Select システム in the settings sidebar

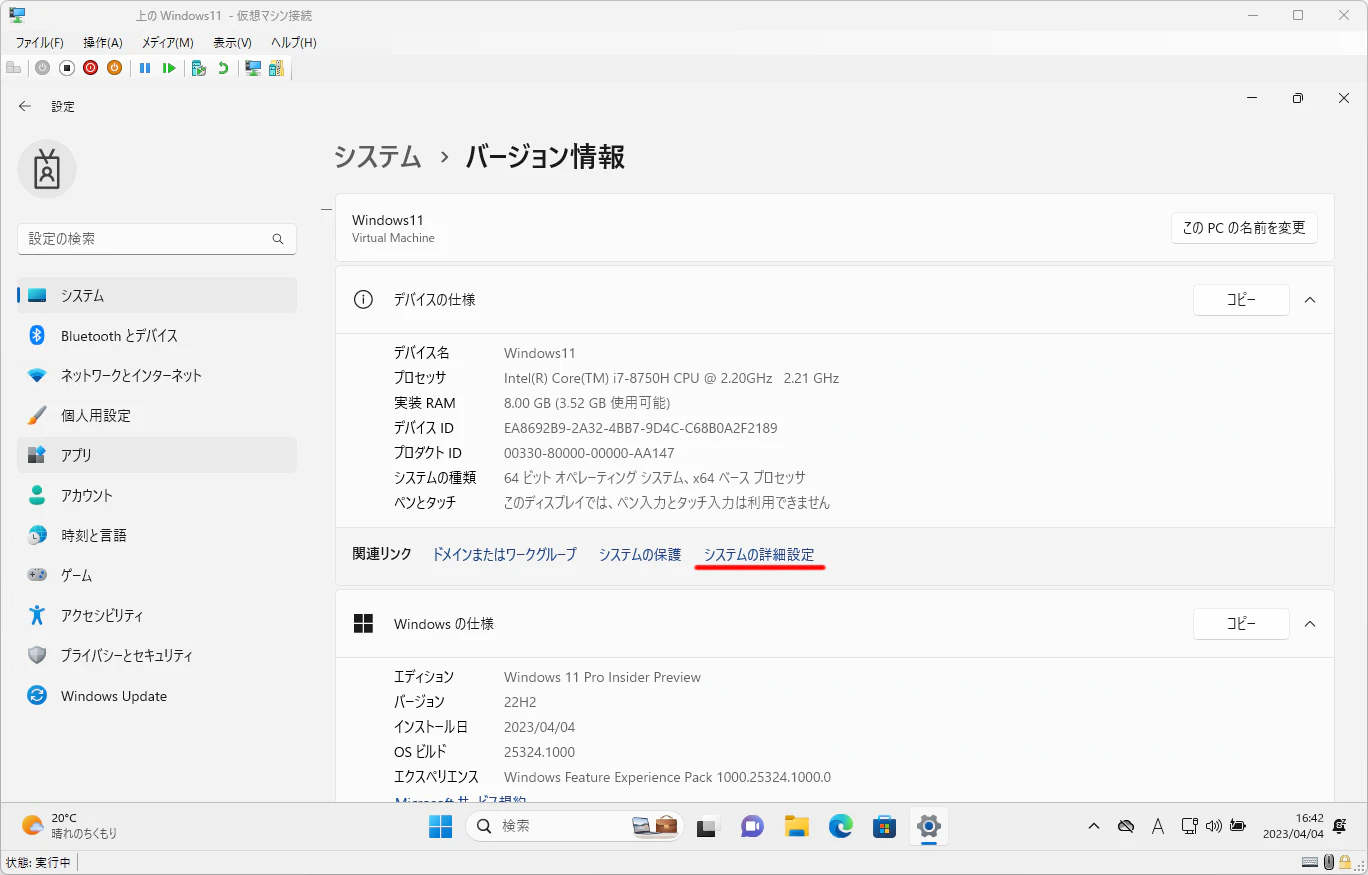coord(157,295)
